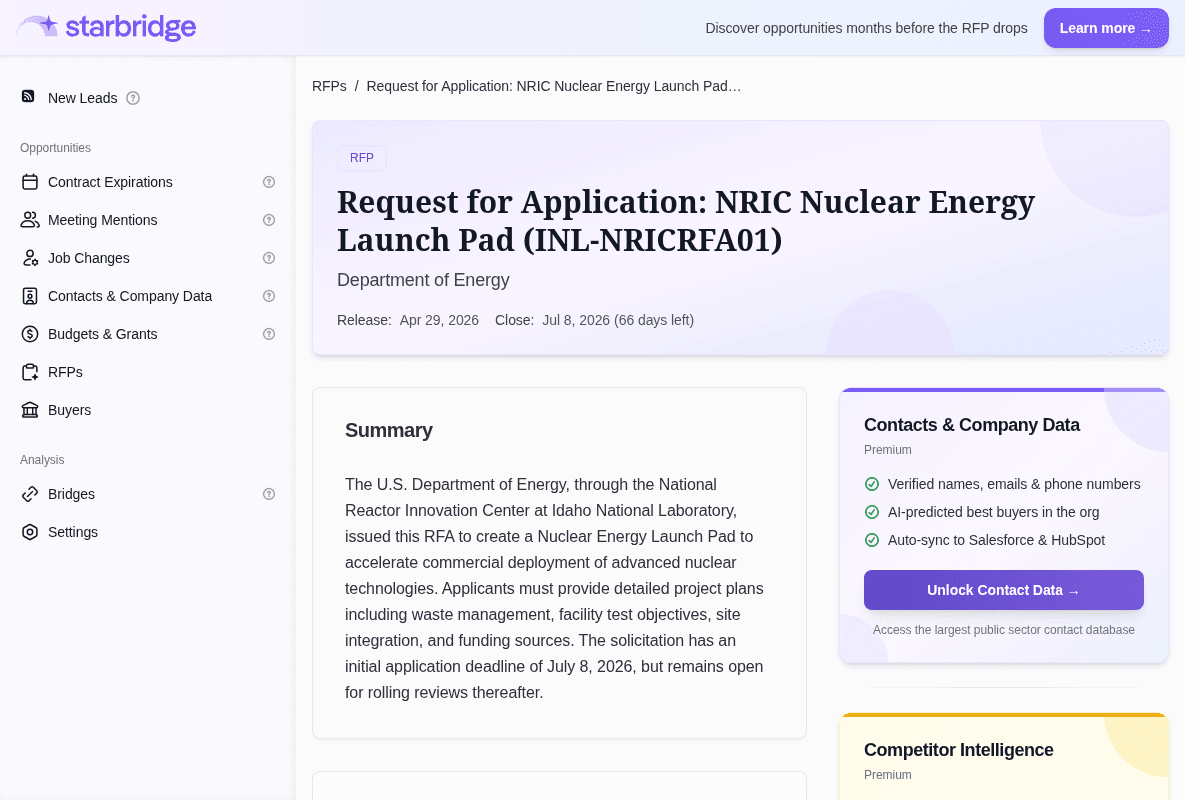
Task: Open help for Job Changes
Action: coord(269,258)
